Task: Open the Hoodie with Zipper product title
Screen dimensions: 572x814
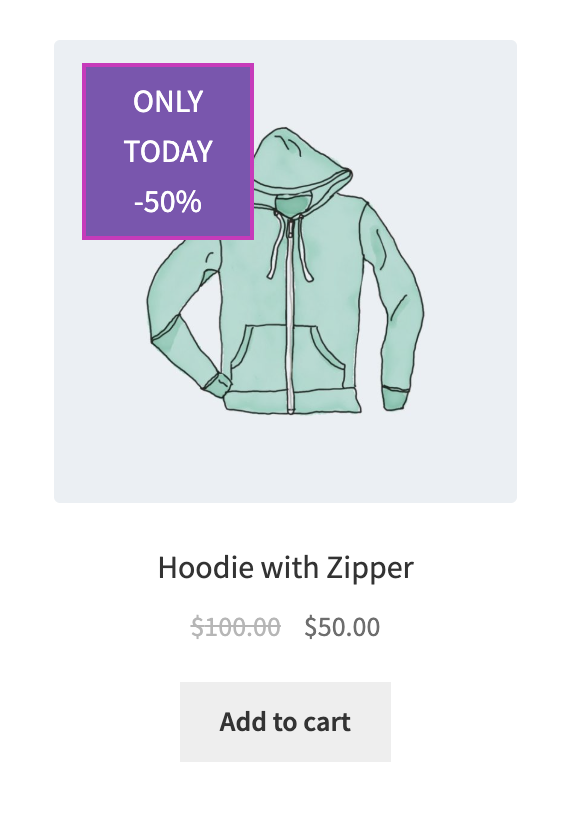Action: 285,567
